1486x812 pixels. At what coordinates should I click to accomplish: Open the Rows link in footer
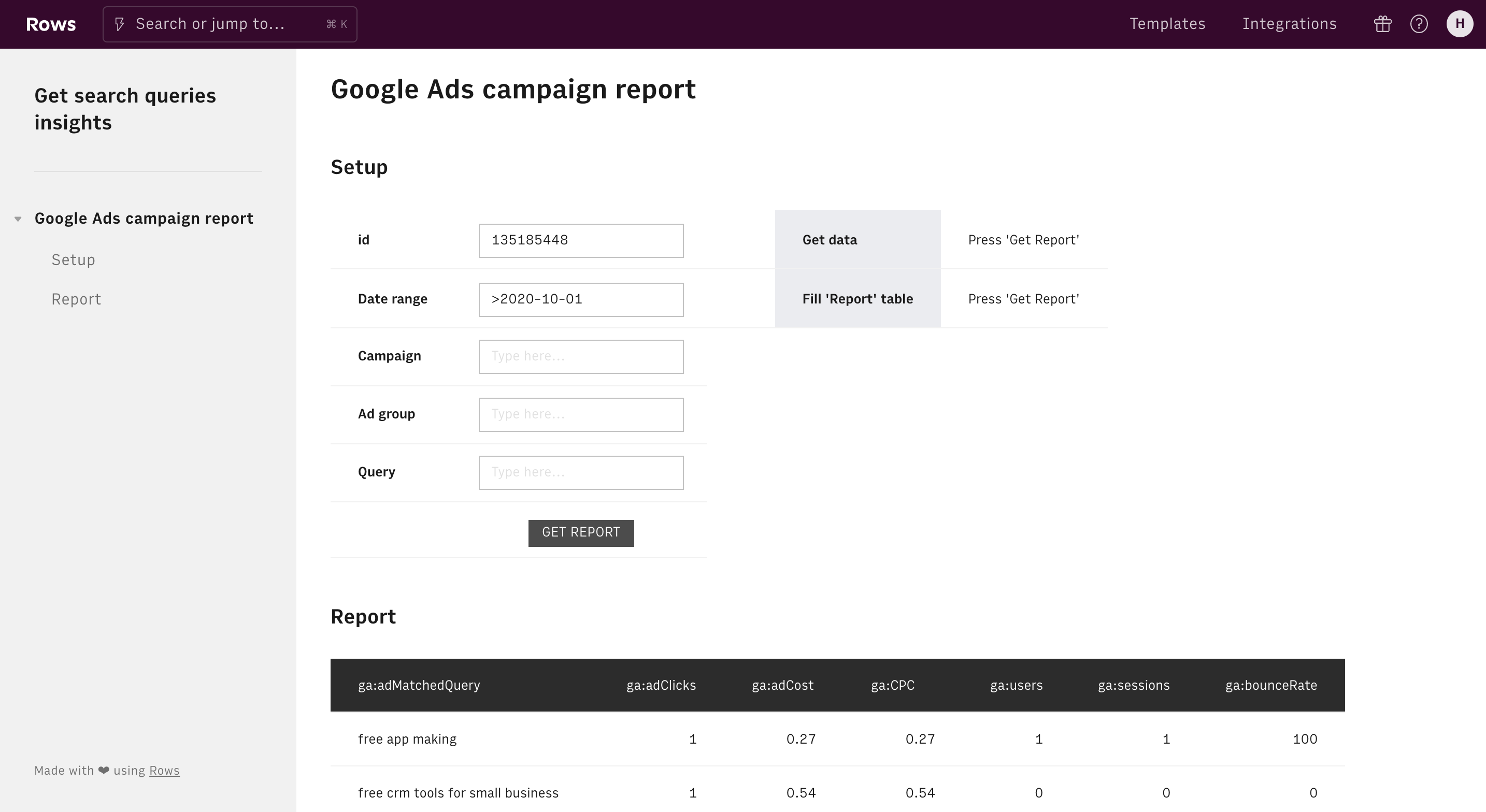[x=164, y=771]
